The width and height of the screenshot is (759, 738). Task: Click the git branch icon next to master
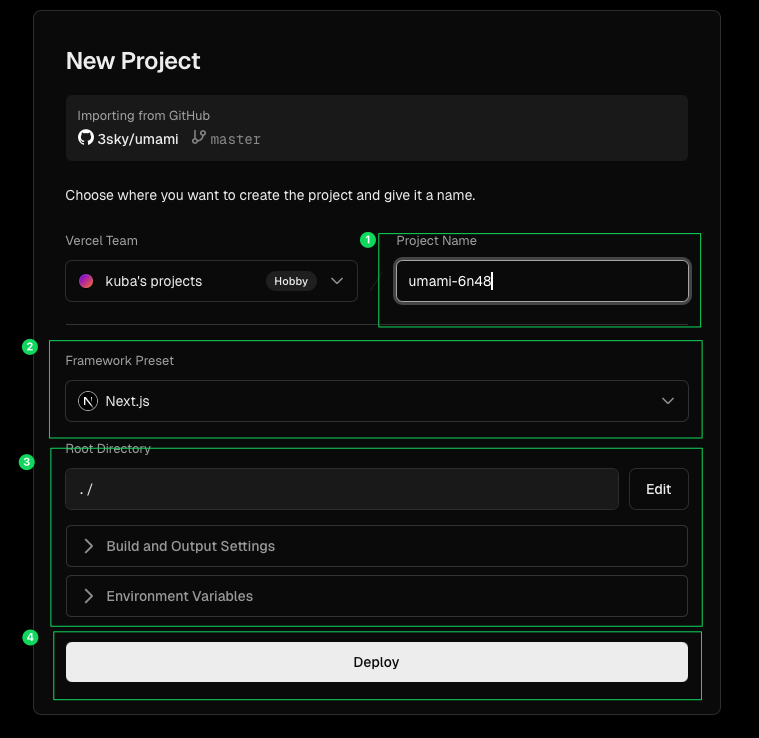click(x=199, y=137)
